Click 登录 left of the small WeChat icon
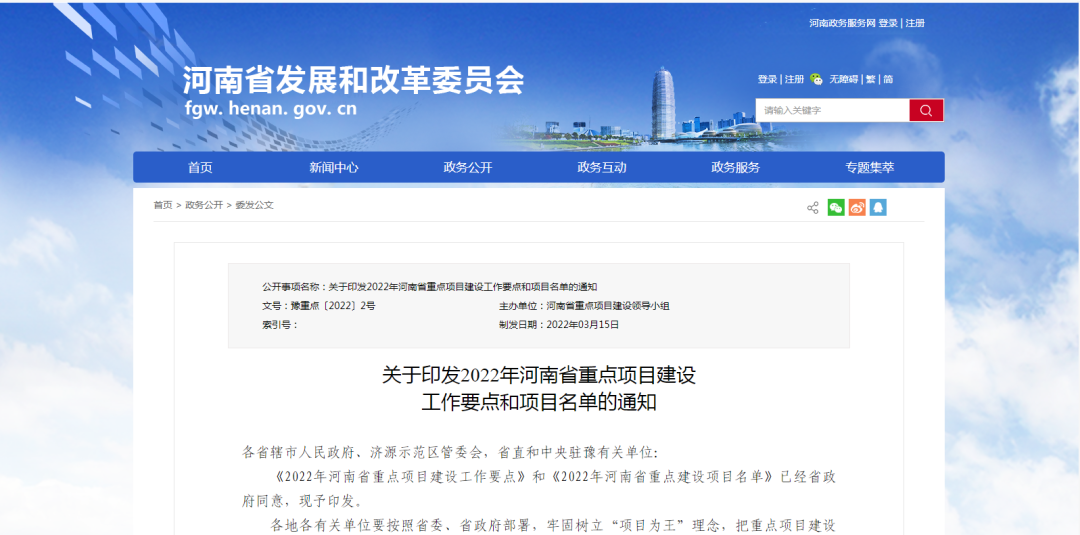Image resolution: width=1080 pixels, height=535 pixels. 767,79
